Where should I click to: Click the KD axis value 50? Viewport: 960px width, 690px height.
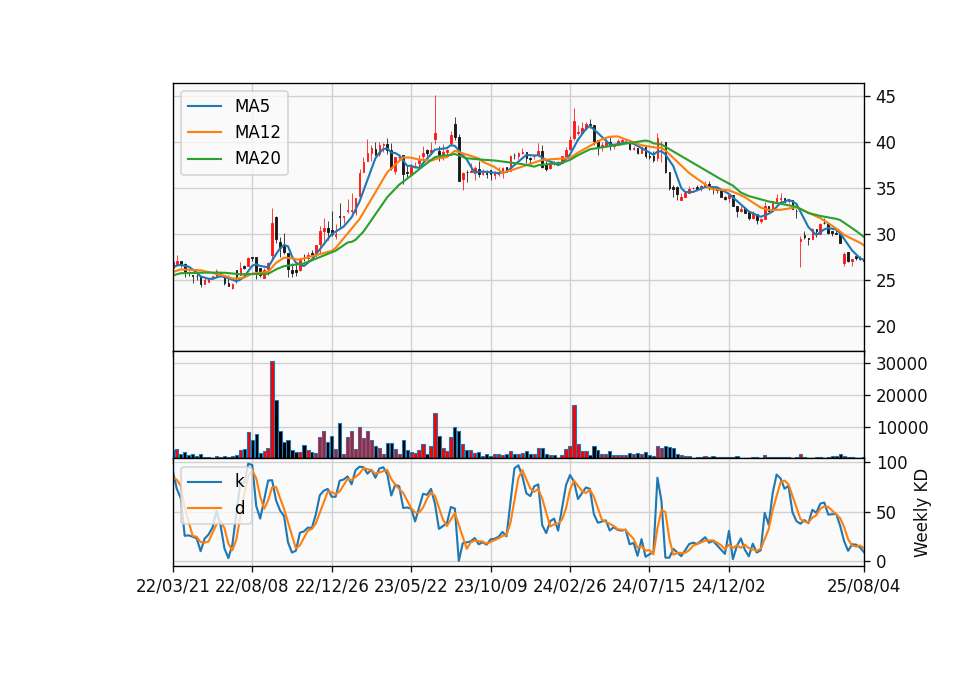tap(885, 512)
